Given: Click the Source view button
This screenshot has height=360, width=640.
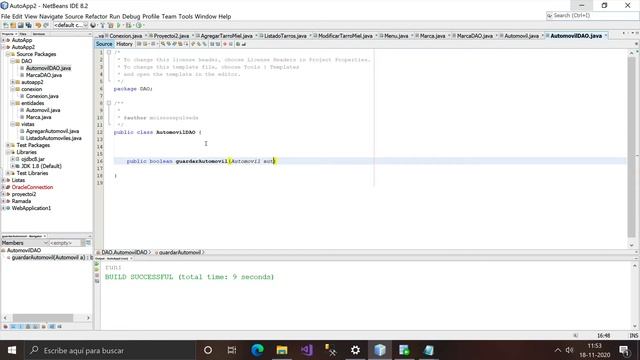Looking at the screenshot, I should [104, 44].
